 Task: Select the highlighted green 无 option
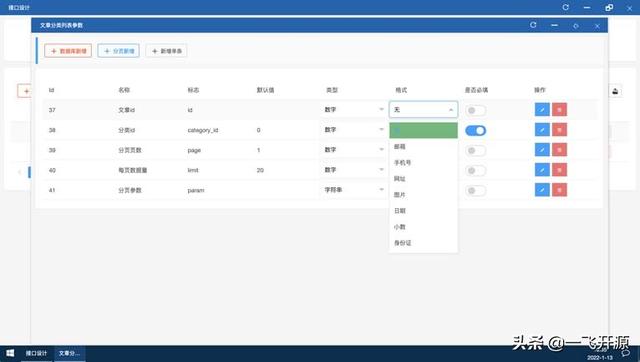pos(423,130)
